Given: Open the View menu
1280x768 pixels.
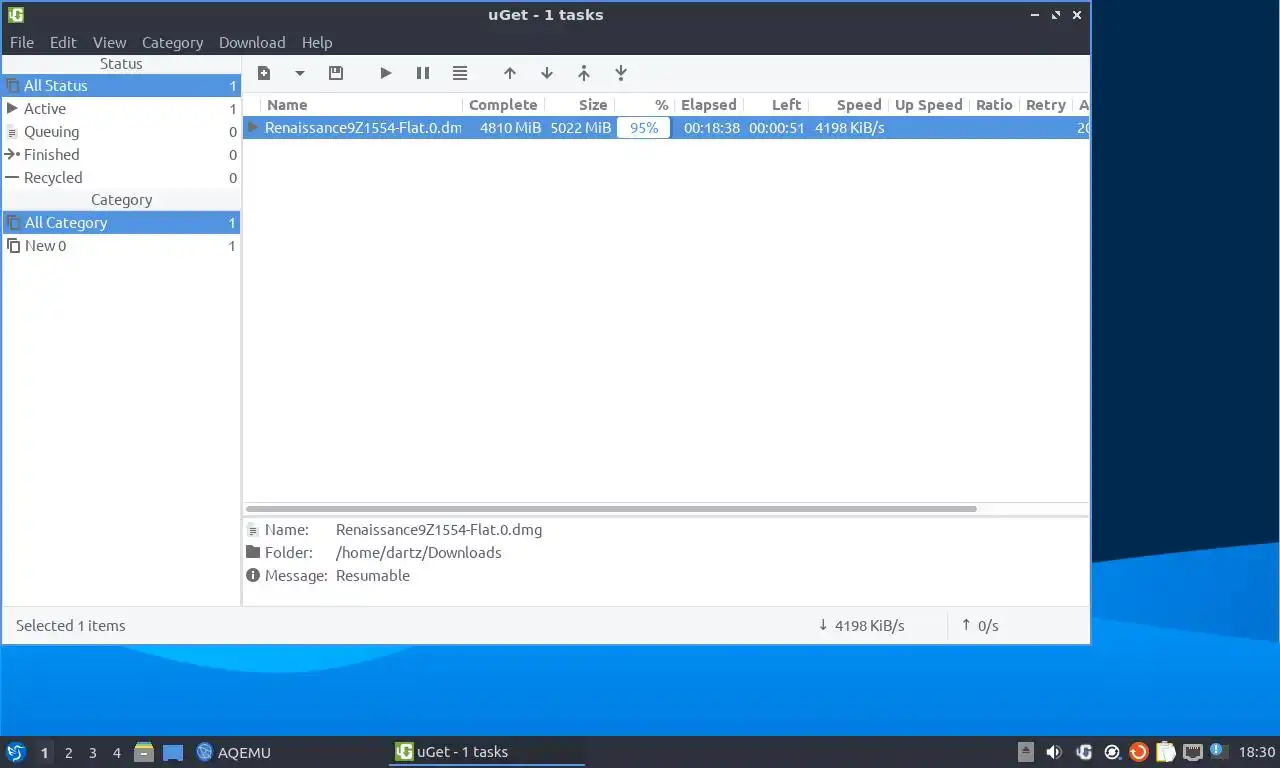Looking at the screenshot, I should [110, 42].
